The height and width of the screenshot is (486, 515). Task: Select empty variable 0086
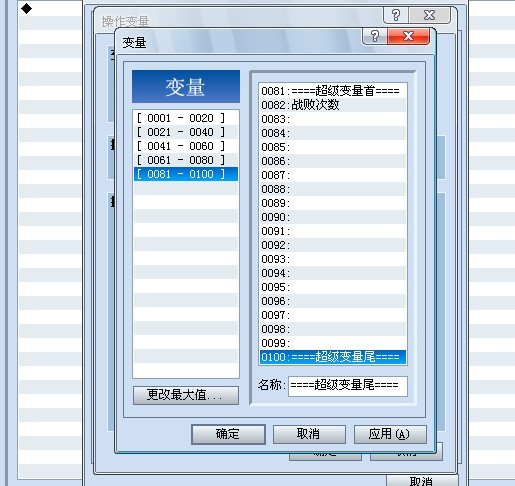[333, 161]
